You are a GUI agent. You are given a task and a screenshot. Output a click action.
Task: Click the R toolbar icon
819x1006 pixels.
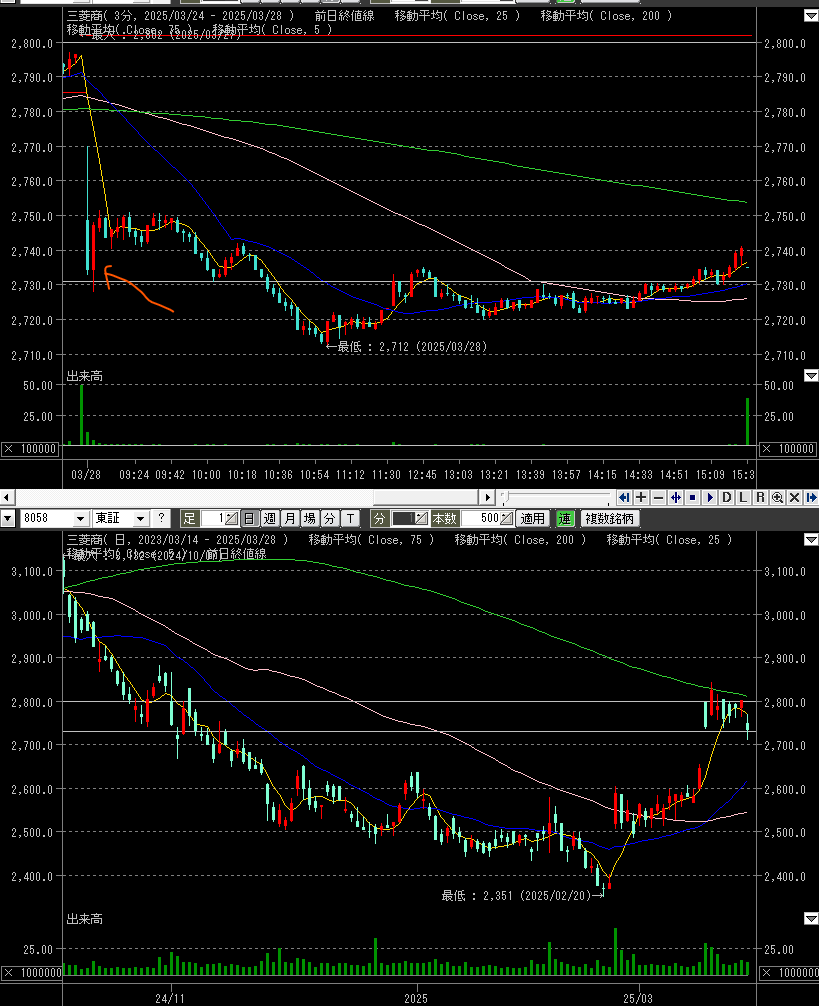[x=760, y=497]
